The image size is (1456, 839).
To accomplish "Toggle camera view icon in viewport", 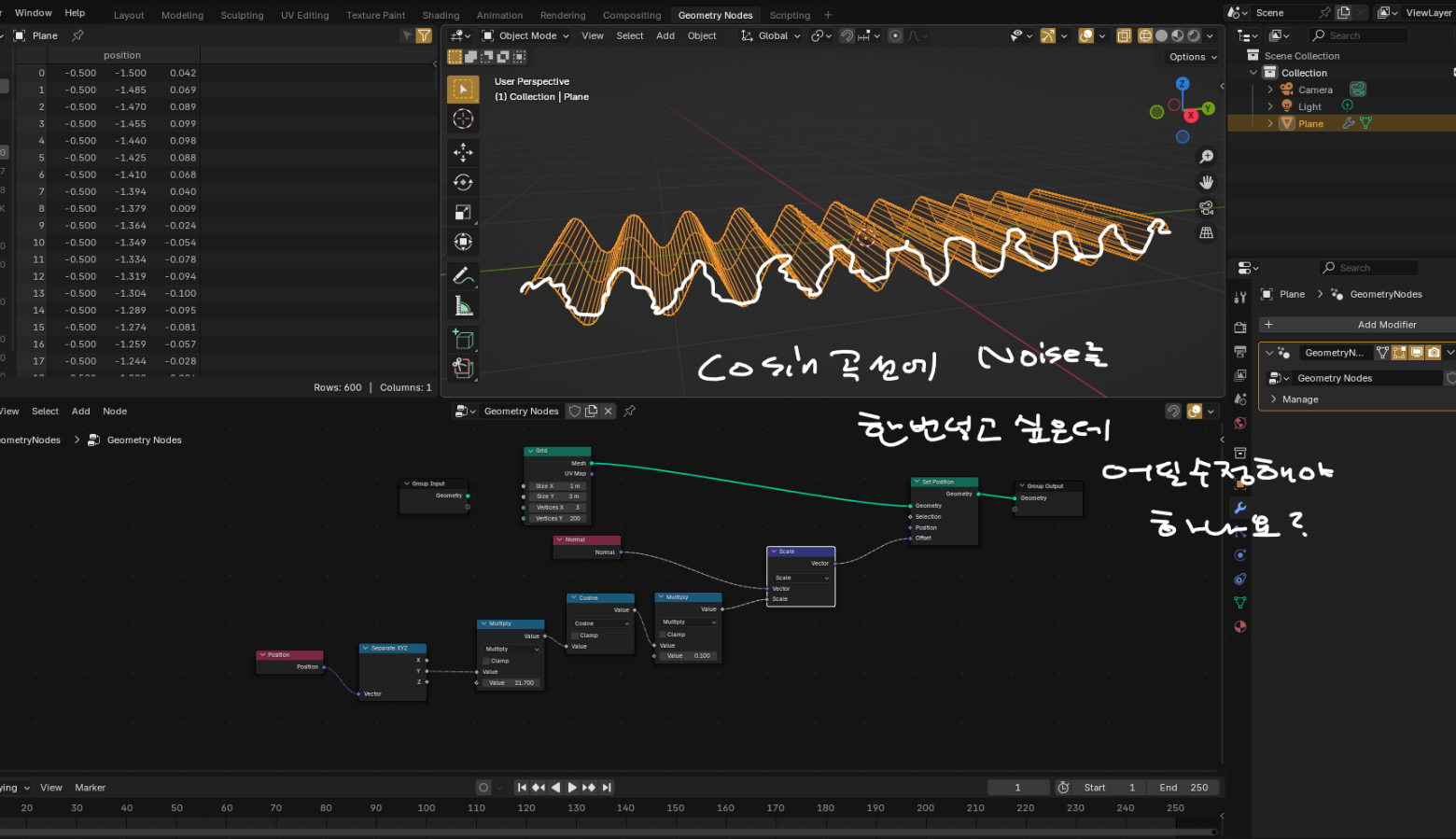I will (1206, 207).
